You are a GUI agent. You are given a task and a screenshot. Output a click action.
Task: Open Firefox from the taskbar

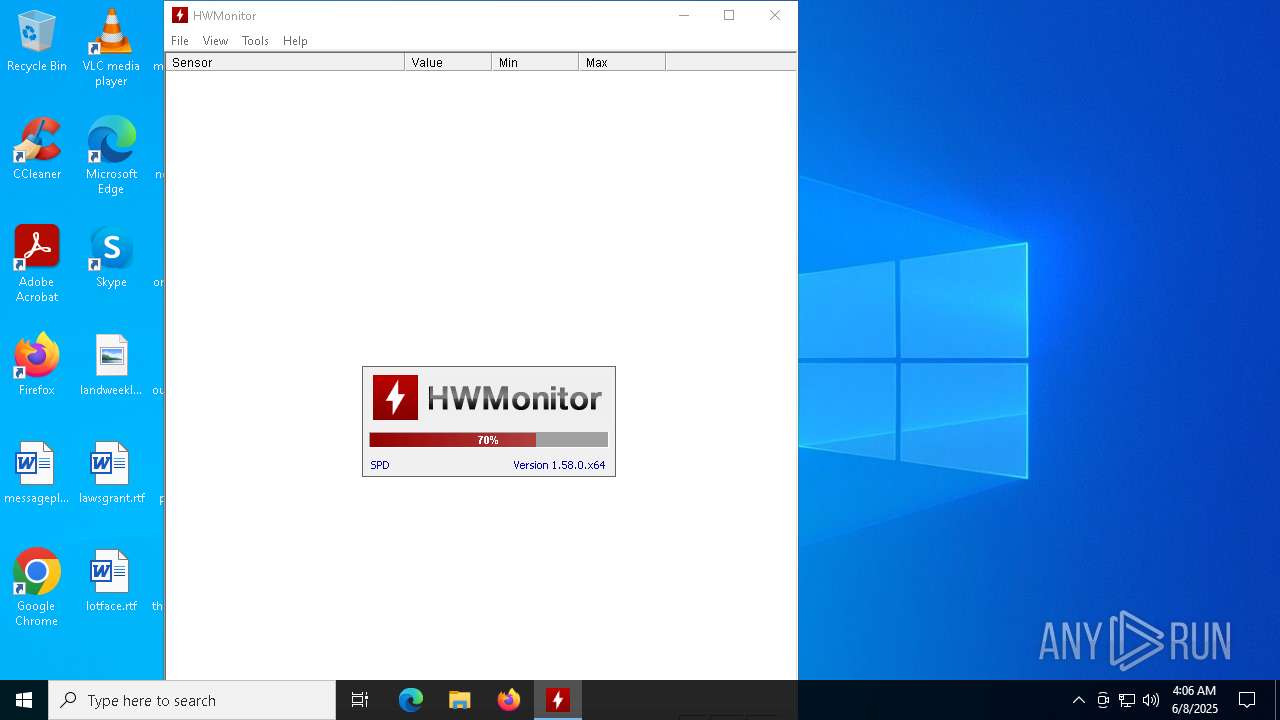click(508, 700)
